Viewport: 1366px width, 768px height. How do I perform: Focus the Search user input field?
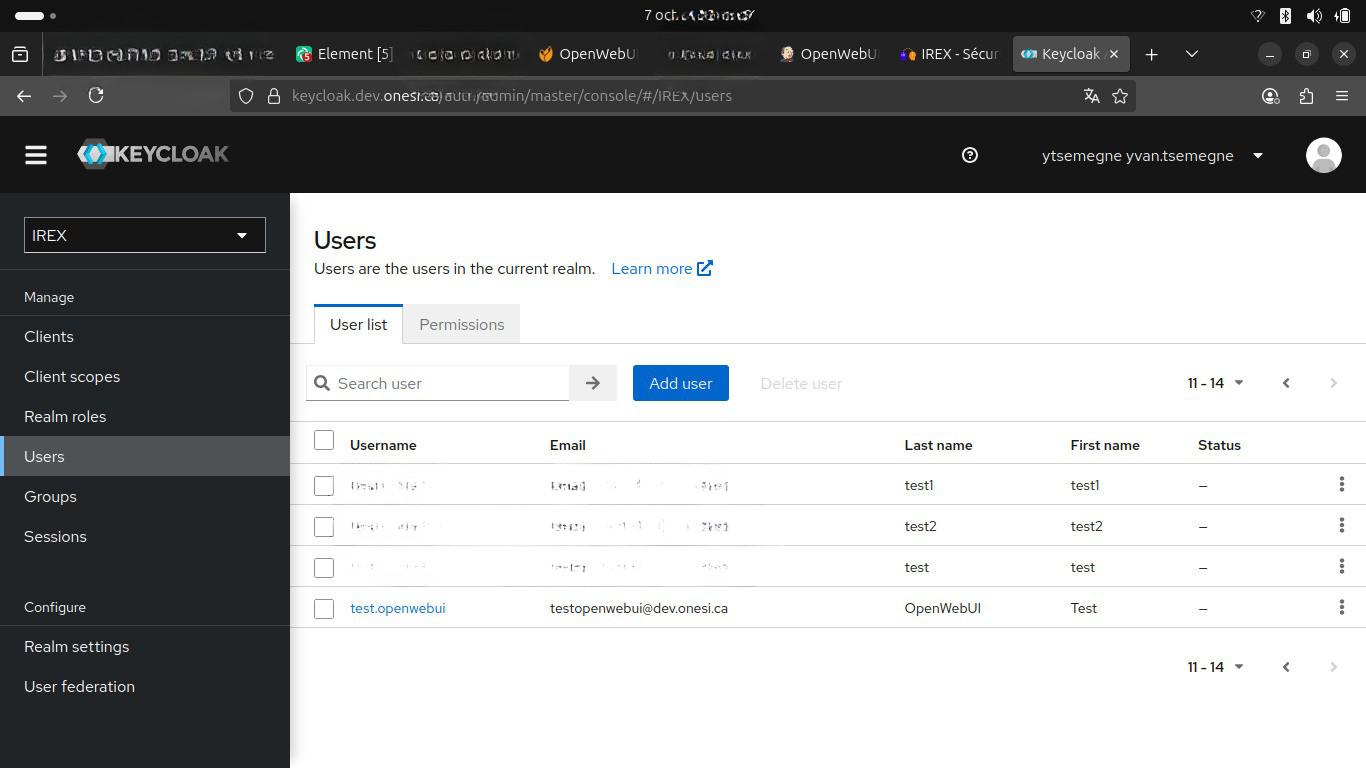coord(450,383)
